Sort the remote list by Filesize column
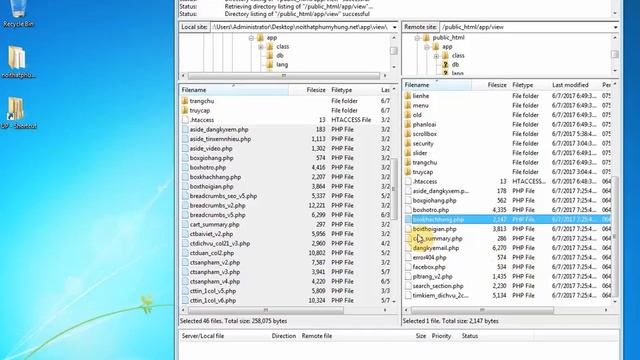Viewport: 640px width, 360px height. (490, 85)
